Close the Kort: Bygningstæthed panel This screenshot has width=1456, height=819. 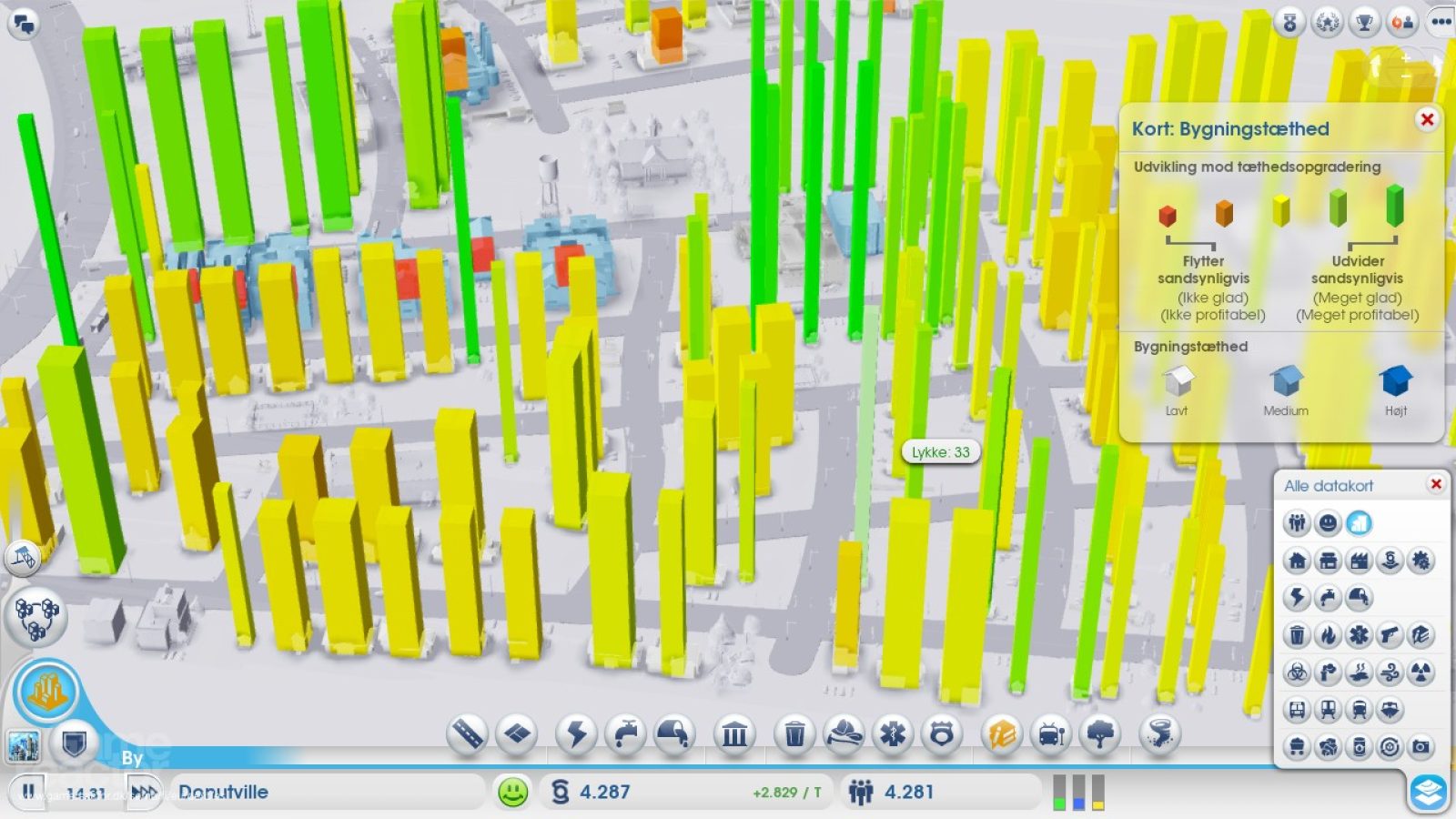pos(1427,119)
